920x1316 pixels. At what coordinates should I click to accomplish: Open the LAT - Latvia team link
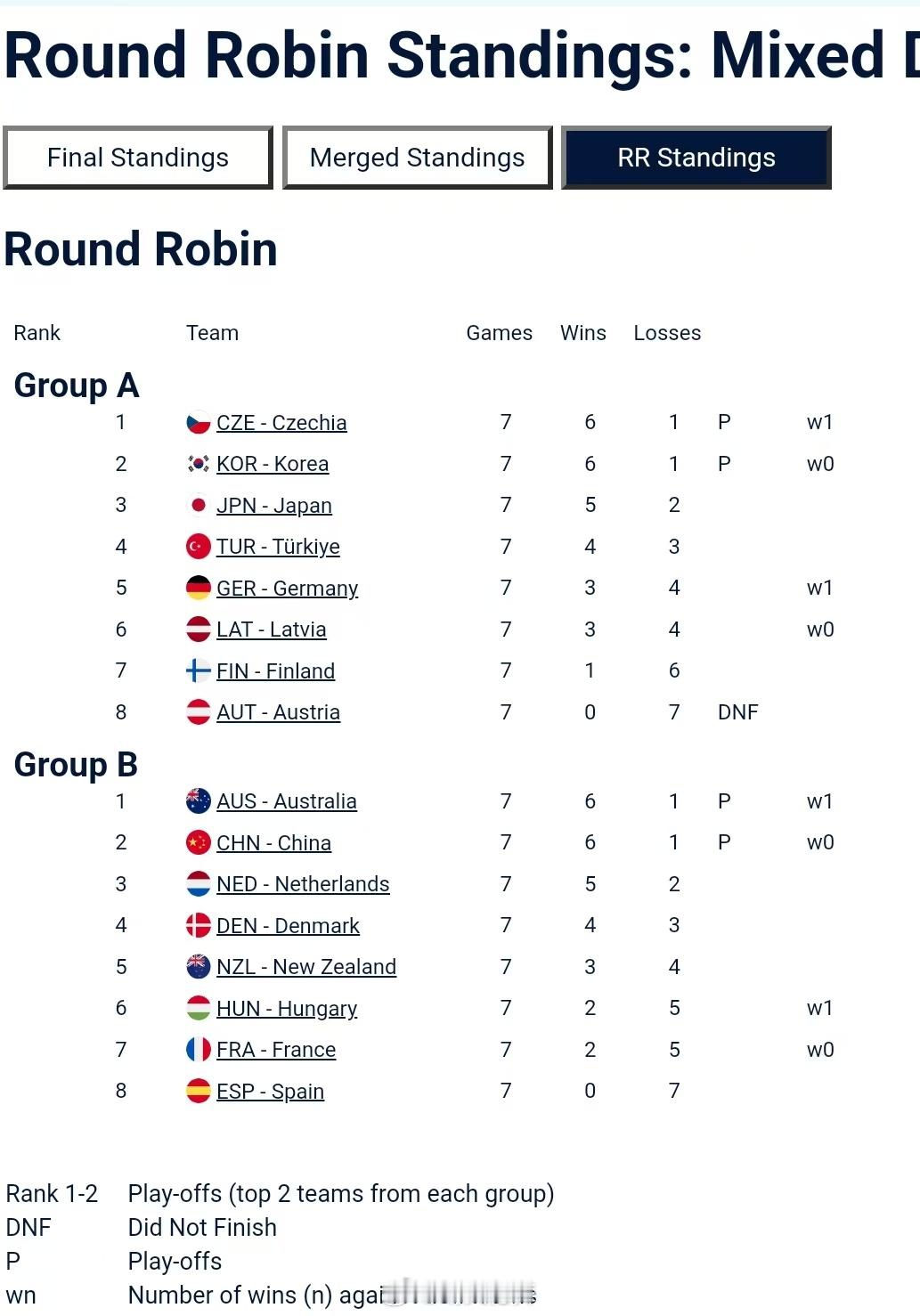click(272, 630)
